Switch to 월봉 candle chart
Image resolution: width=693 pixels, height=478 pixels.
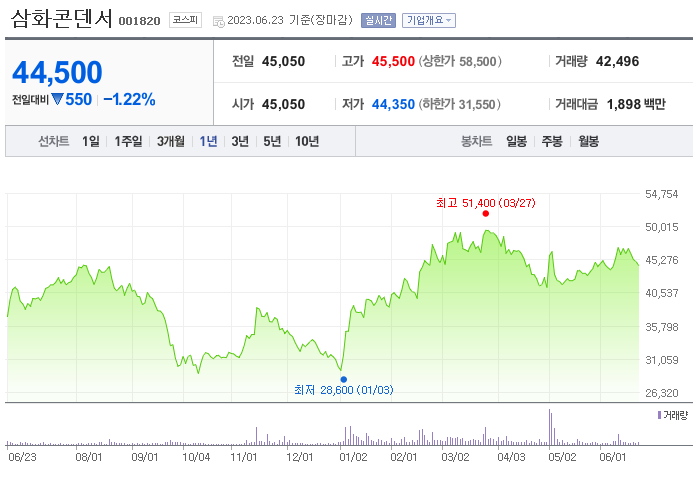pyautogui.click(x=588, y=141)
